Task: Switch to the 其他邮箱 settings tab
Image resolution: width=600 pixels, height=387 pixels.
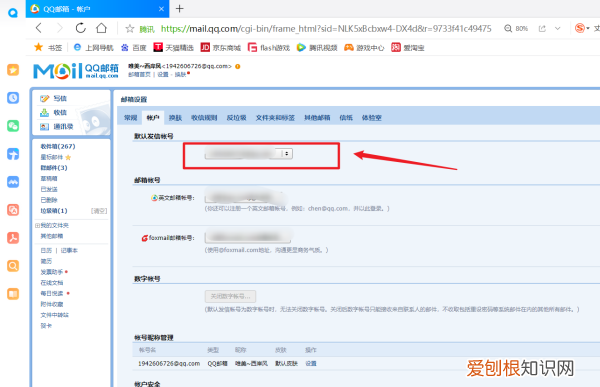Action: 317,118
